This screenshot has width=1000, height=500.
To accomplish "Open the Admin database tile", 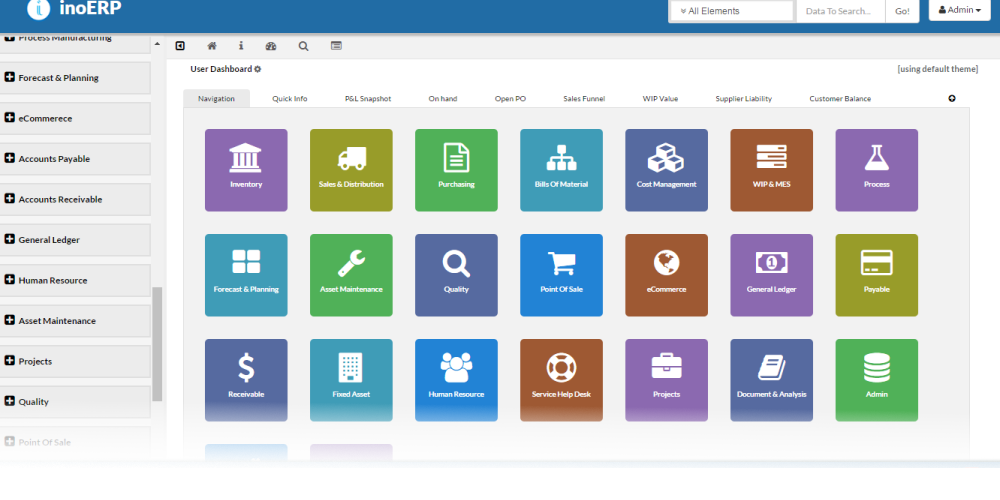I will tap(877, 380).
